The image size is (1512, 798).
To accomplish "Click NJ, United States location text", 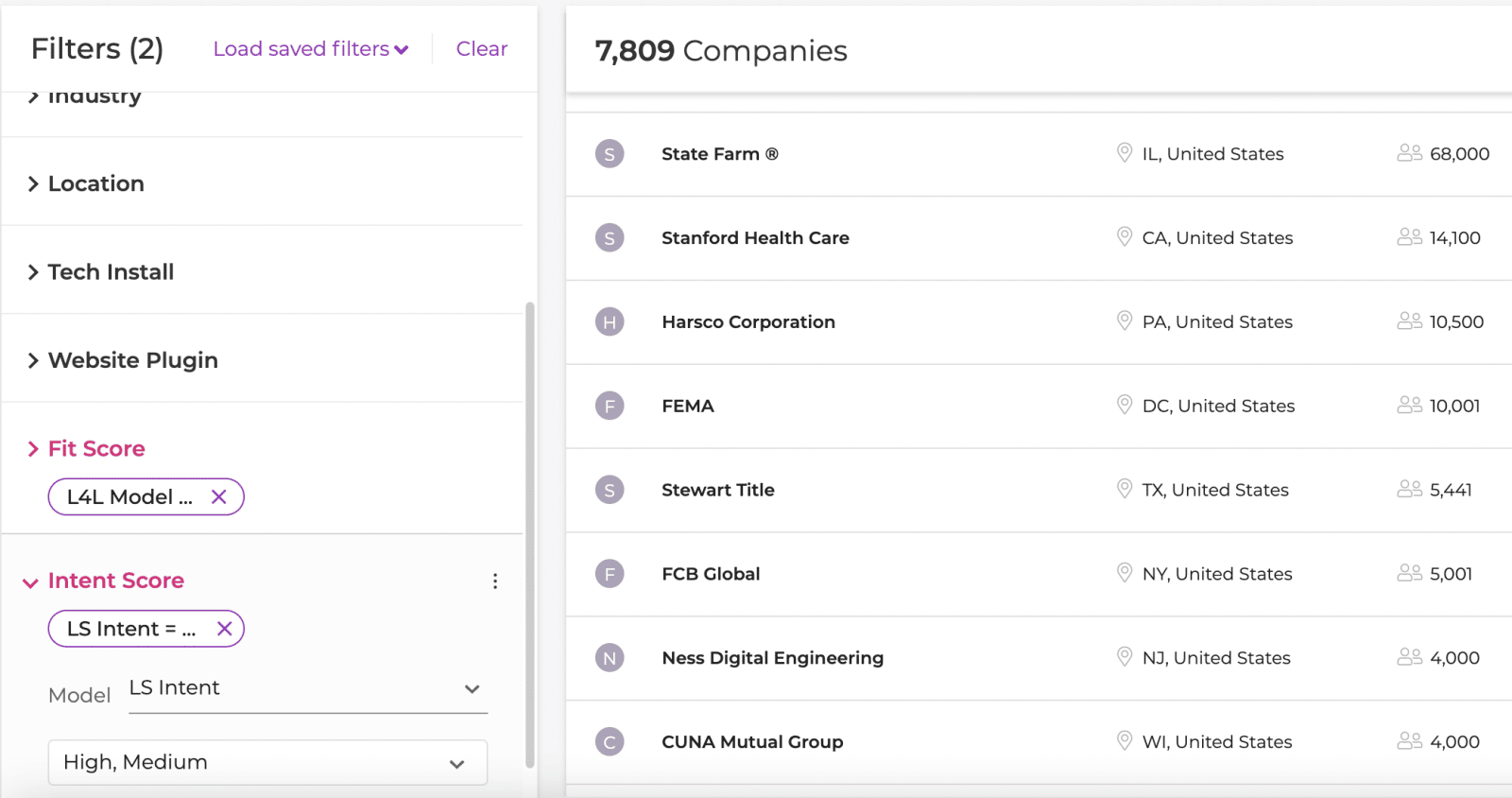I will click(x=1216, y=658).
